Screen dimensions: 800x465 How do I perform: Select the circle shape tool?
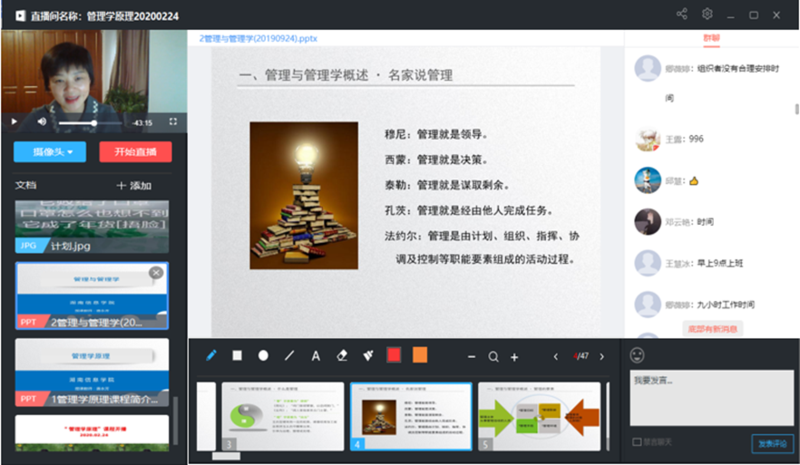pos(263,355)
